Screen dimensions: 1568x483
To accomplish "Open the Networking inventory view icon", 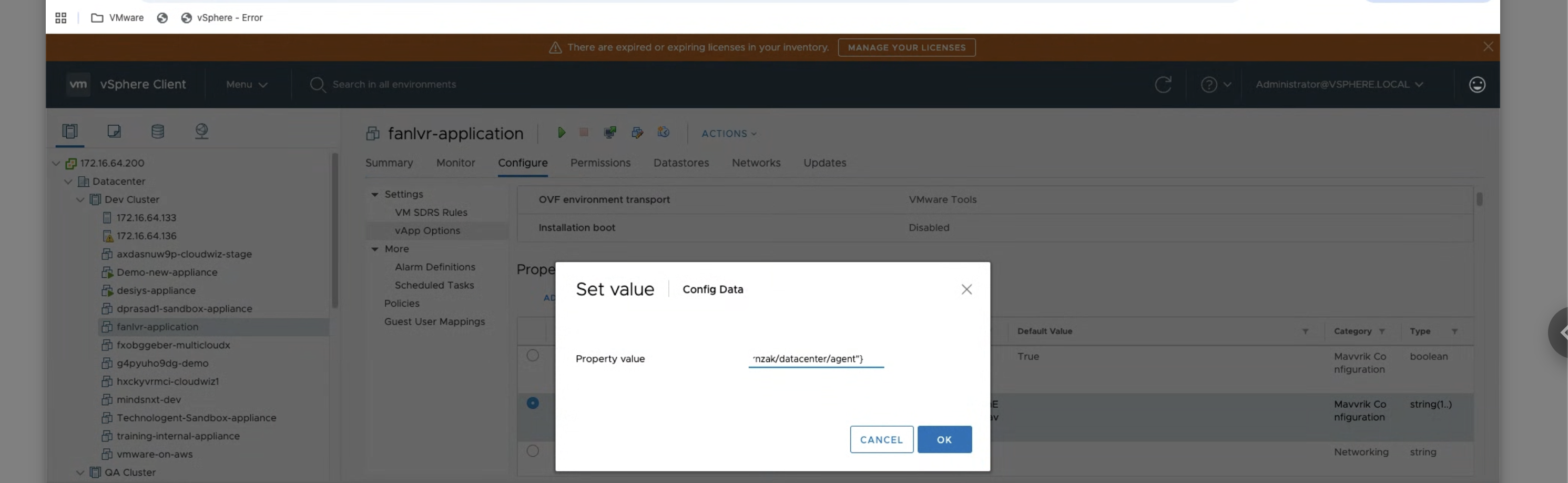I will (x=201, y=132).
